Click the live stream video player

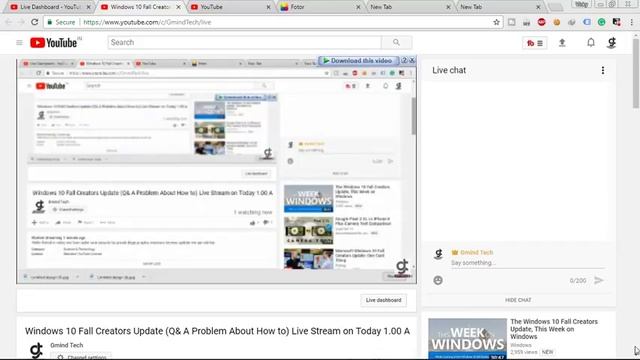click(x=216, y=171)
